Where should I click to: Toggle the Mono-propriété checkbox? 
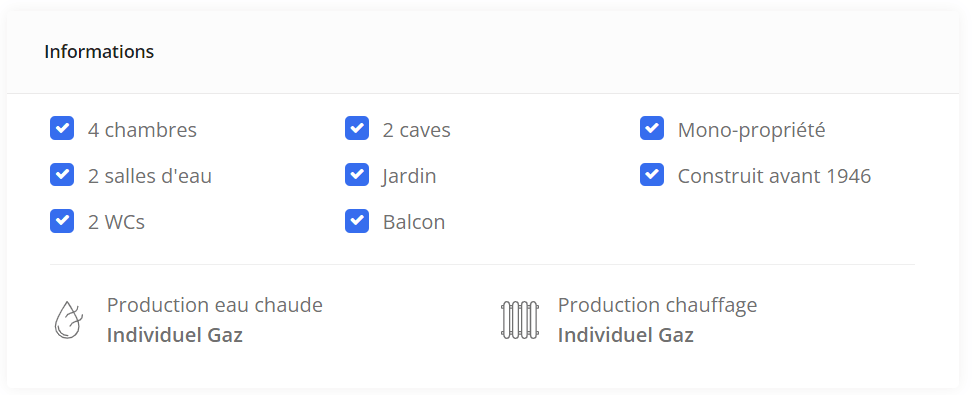point(652,128)
